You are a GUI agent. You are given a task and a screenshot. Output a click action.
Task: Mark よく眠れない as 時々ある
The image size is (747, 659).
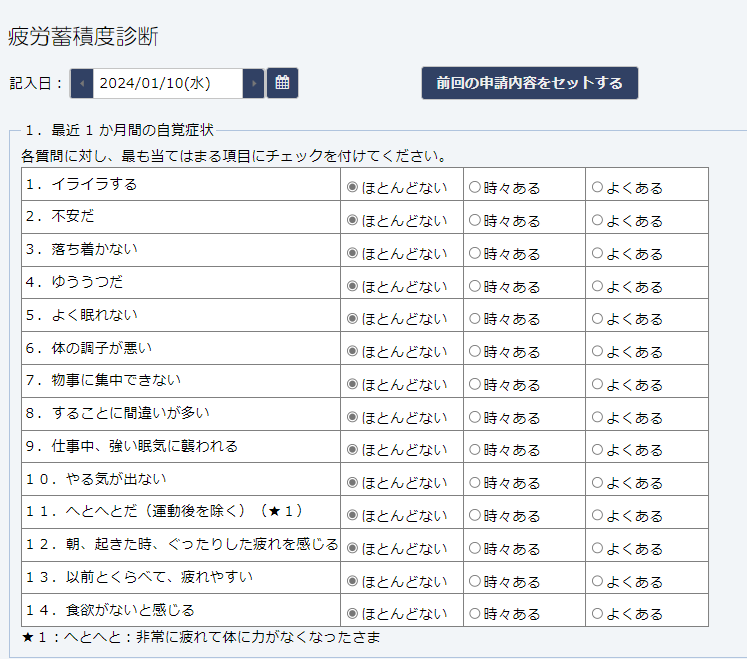click(475, 318)
